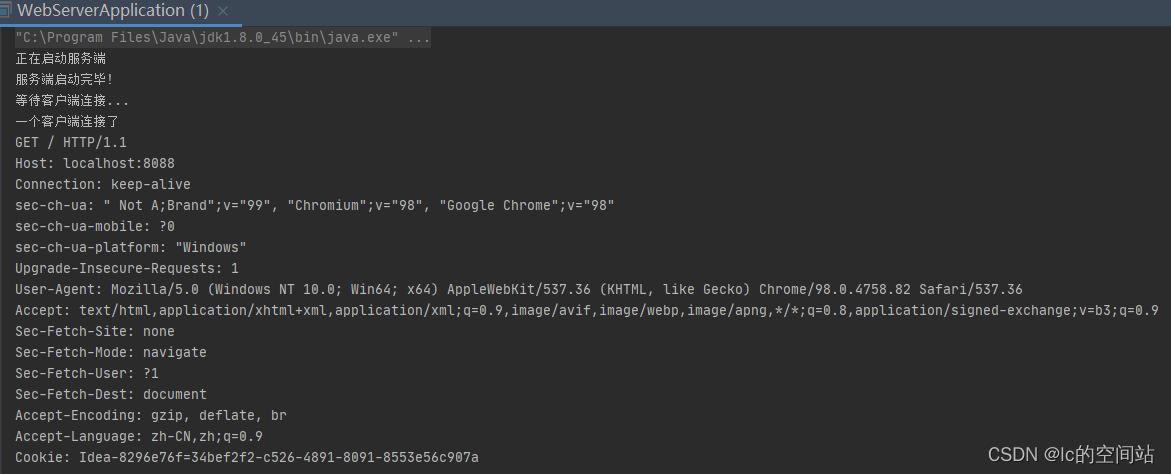The height and width of the screenshot is (474, 1171).
Task: Click the Sec-Fetch-Dest: document line
Action: [110, 394]
